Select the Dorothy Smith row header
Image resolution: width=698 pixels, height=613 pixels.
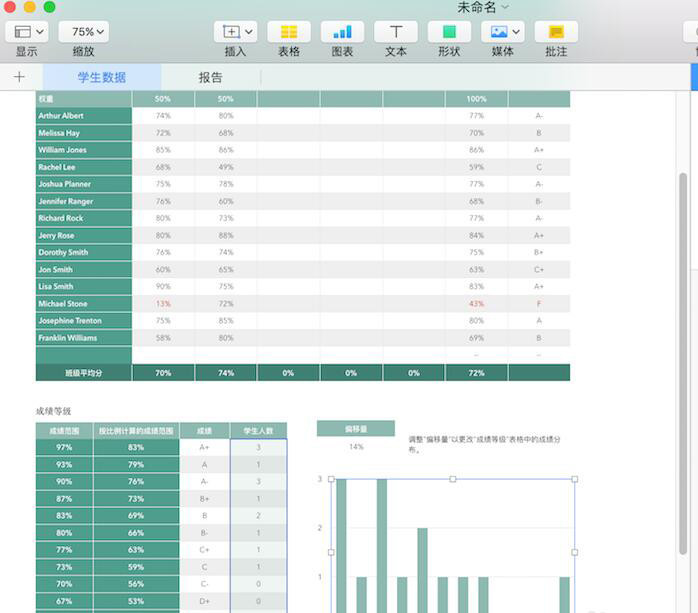[84, 252]
